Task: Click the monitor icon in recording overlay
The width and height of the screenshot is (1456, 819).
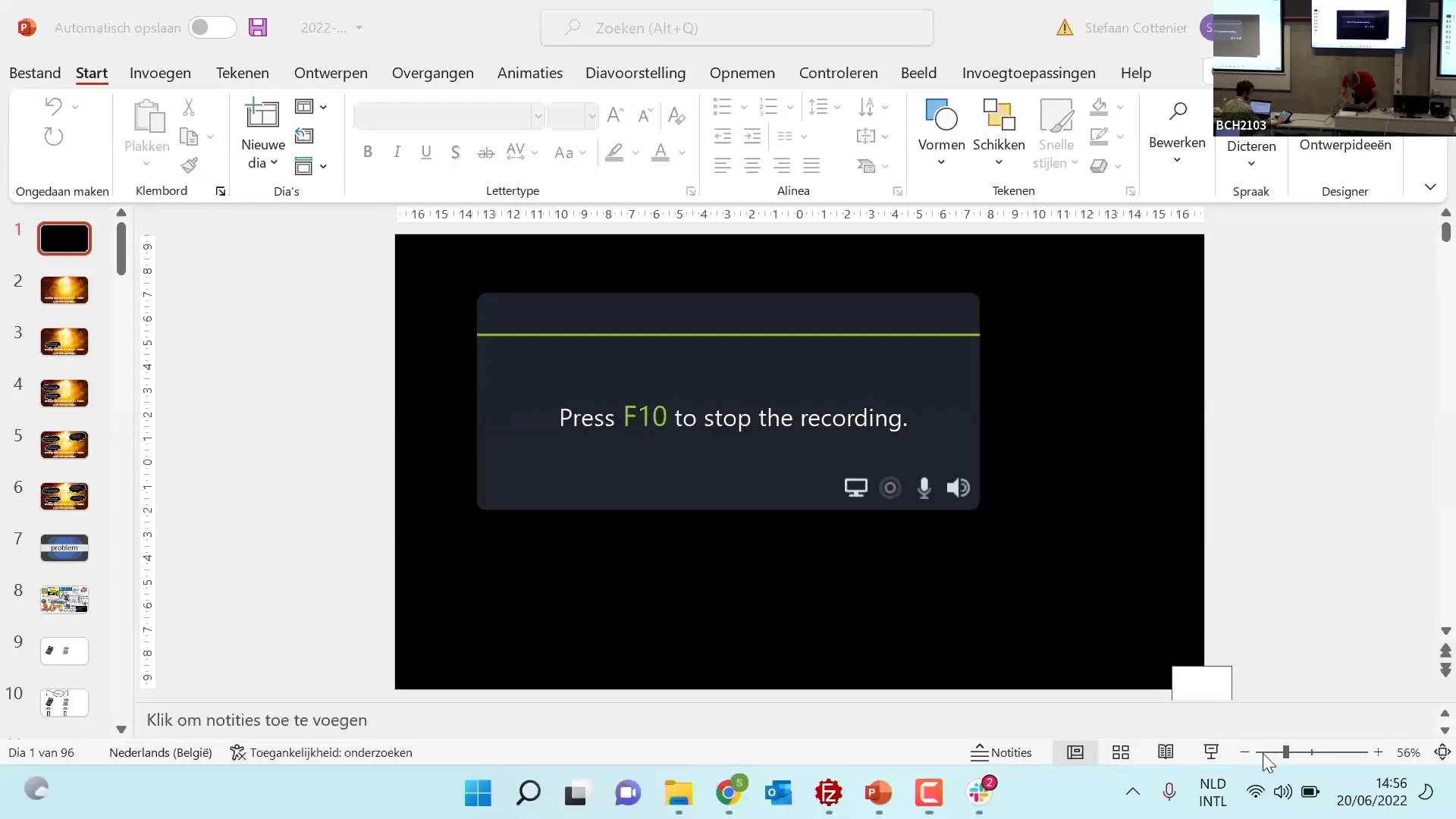Action: click(856, 488)
